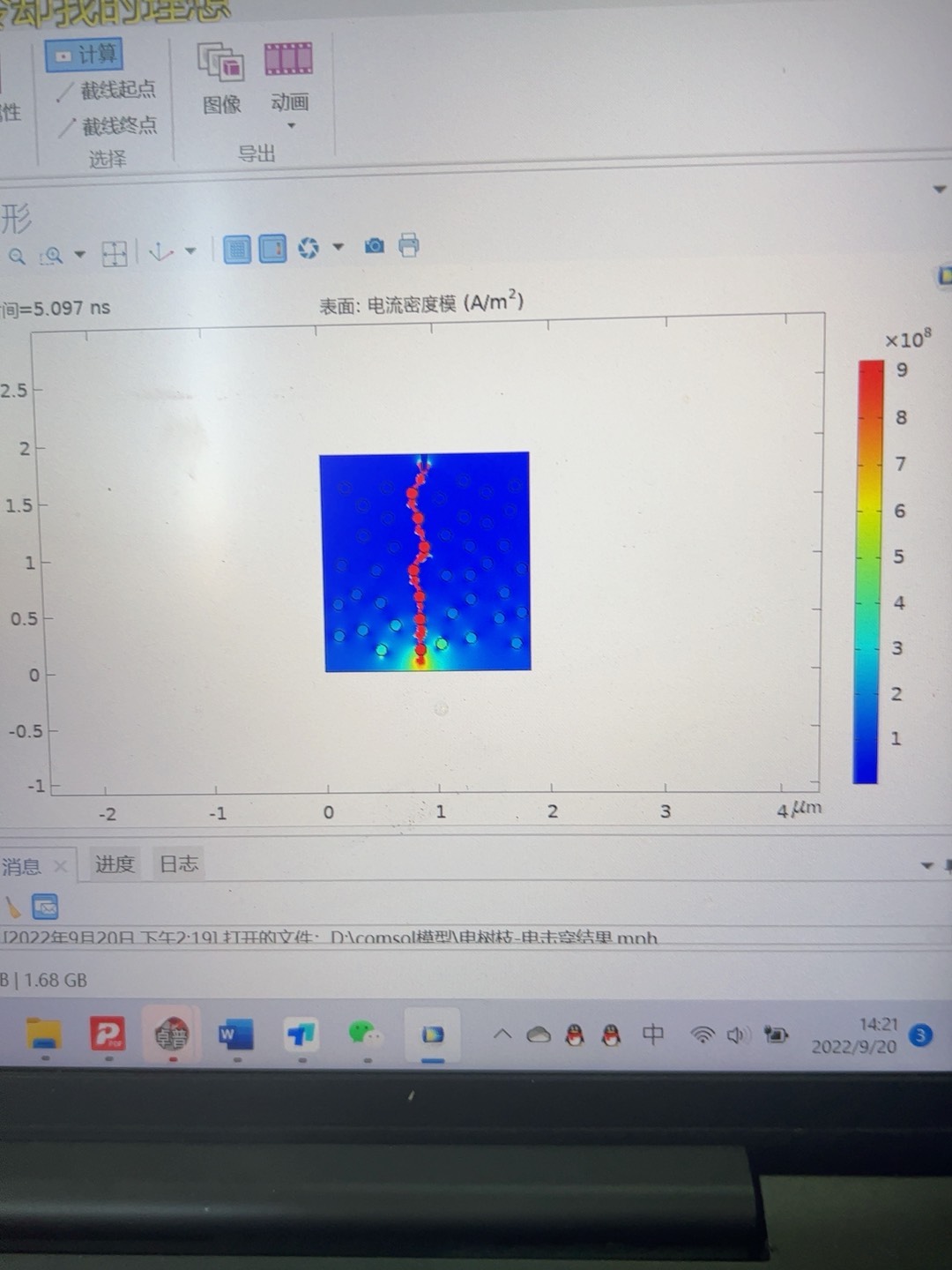Expand the messages panel menu arrow
The width and height of the screenshot is (952, 1270).
tap(927, 866)
